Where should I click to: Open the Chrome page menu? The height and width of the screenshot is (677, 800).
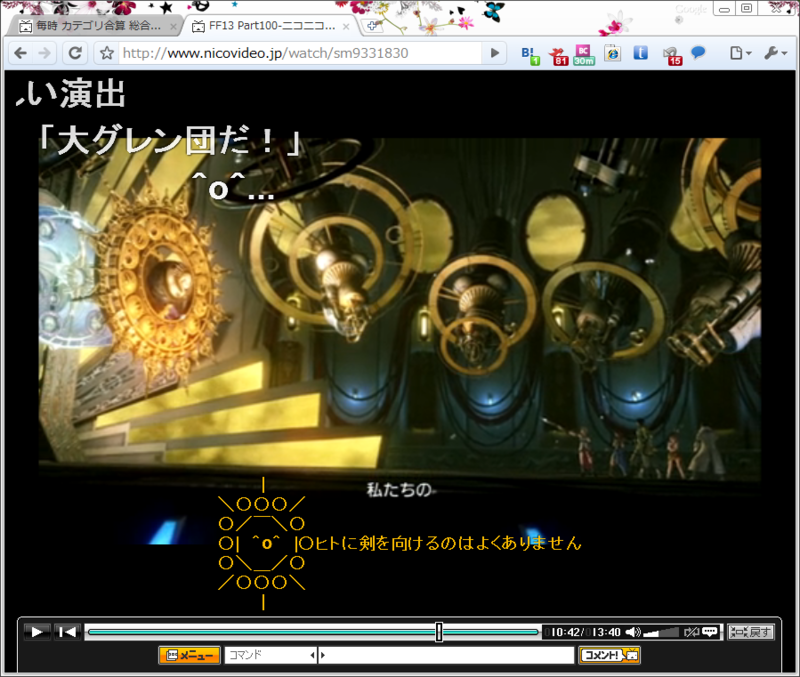(x=740, y=53)
